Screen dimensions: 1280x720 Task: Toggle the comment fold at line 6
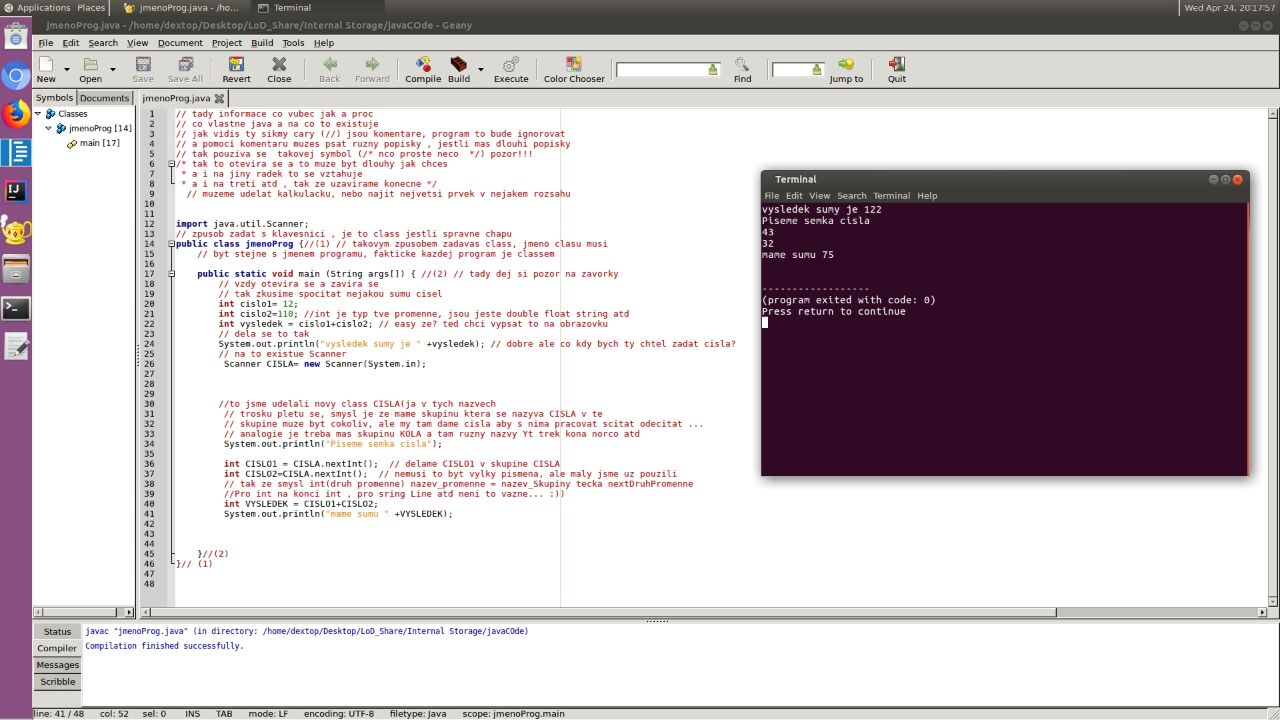[171, 164]
